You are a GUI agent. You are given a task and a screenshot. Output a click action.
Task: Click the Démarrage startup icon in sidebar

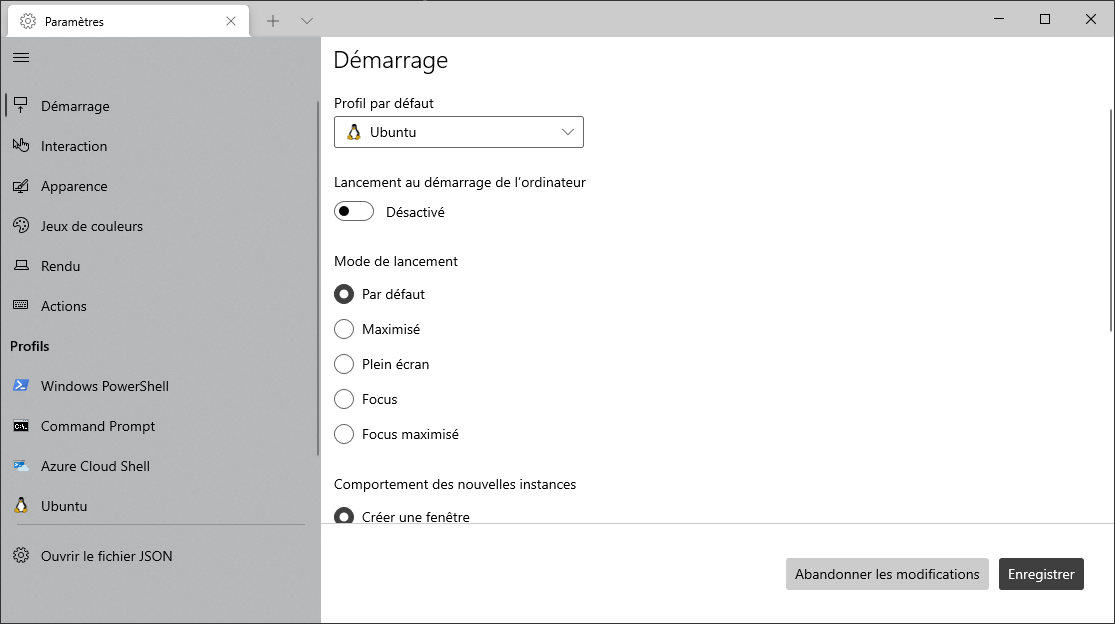(21, 105)
